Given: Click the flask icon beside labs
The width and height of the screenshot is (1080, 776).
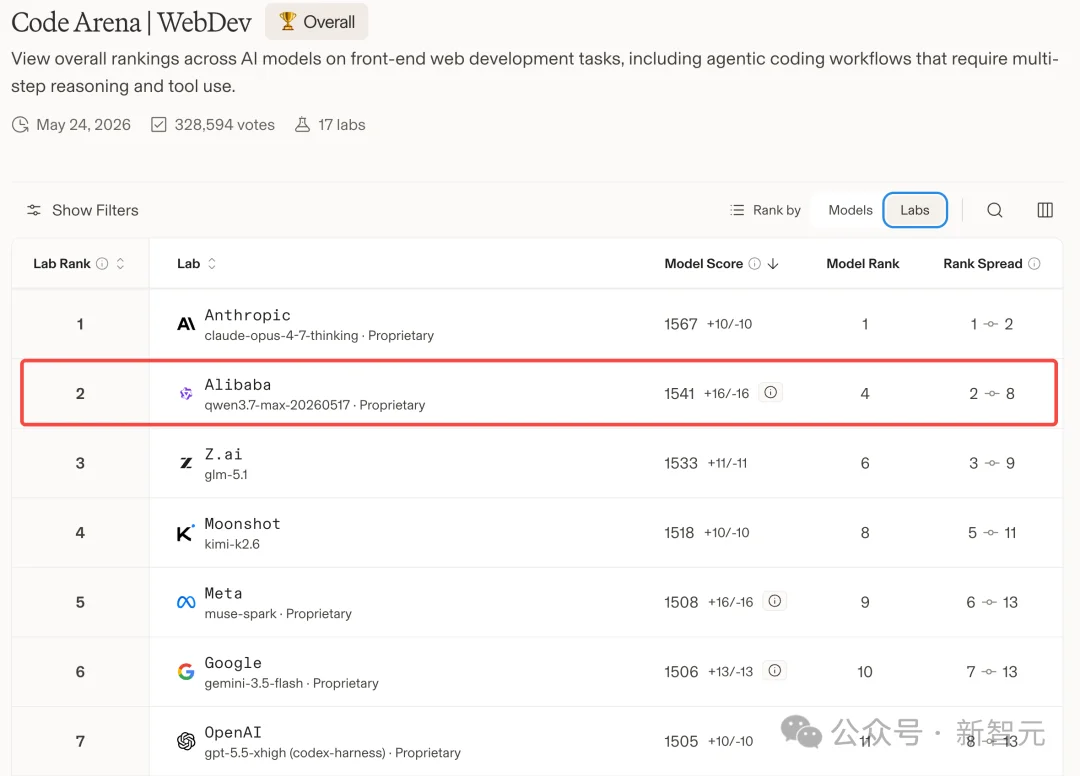Looking at the screenshot, I should coord(302,125).
